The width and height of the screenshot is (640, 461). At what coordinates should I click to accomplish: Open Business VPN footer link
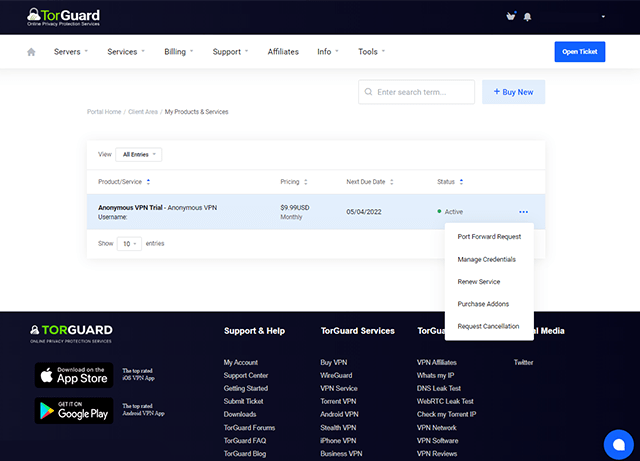pyautogui.click(x=341, y=454)
